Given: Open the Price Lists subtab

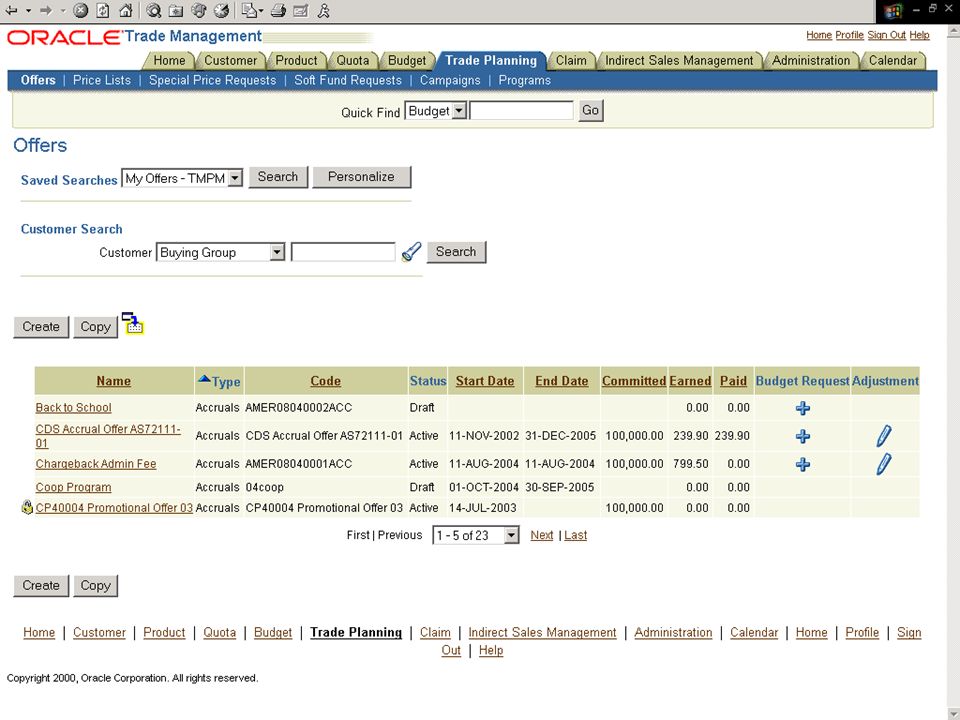Looking at the screenshot, I should point(102,80).
